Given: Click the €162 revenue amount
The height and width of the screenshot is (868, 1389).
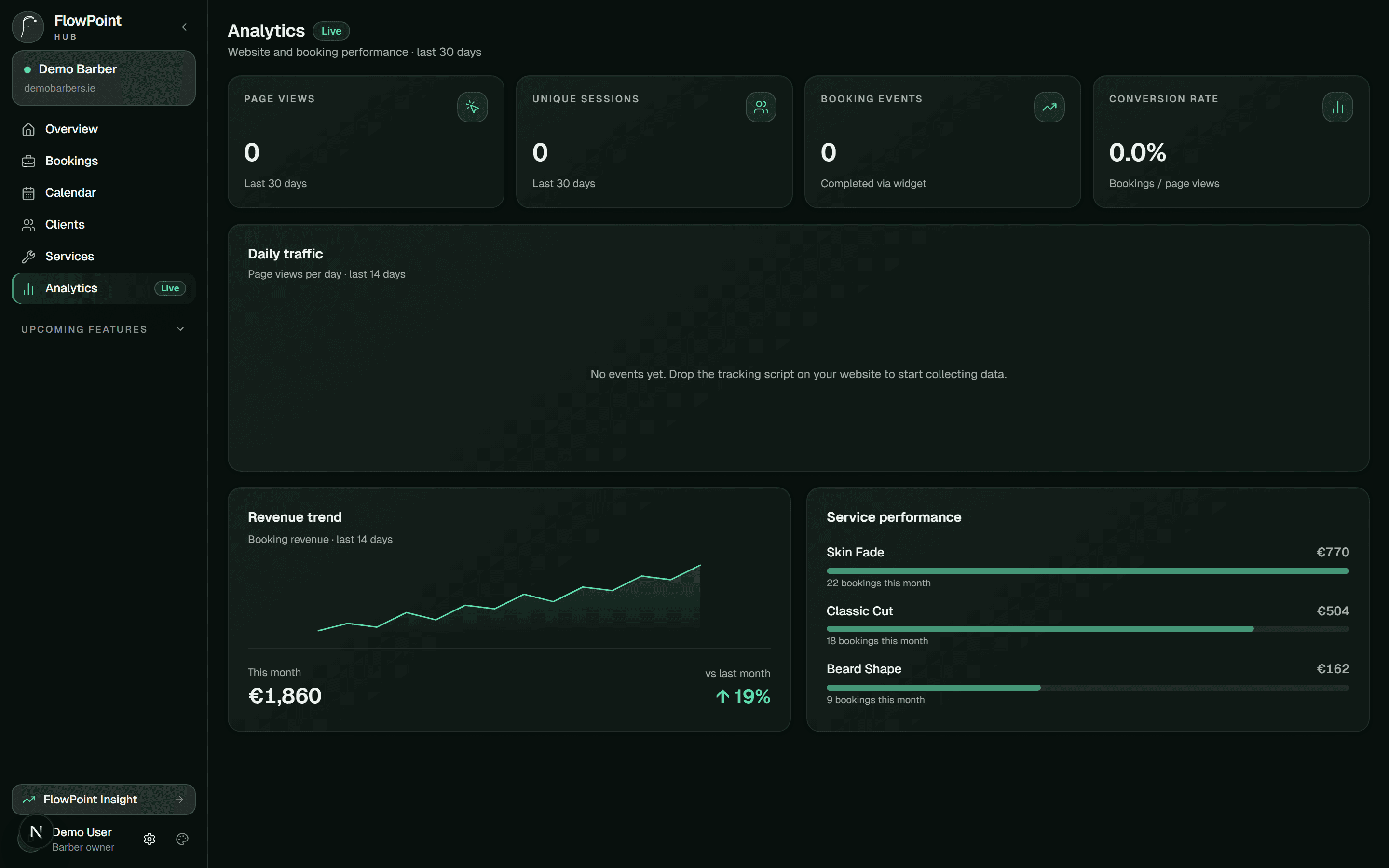Looking at the screenshot, I should click(x=1333, y=669).
